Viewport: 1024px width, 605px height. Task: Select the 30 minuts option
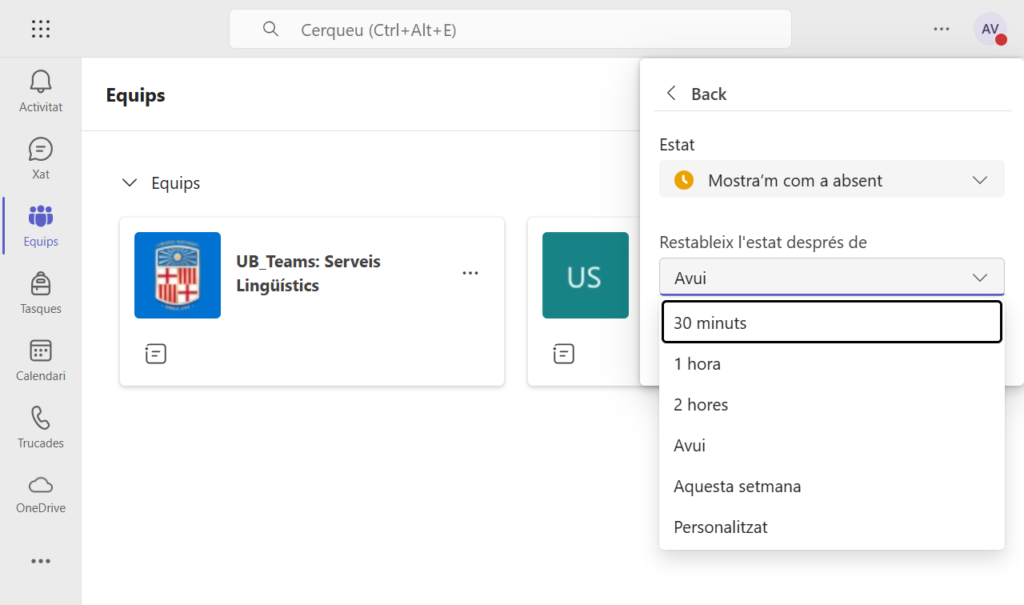[831, 323]
